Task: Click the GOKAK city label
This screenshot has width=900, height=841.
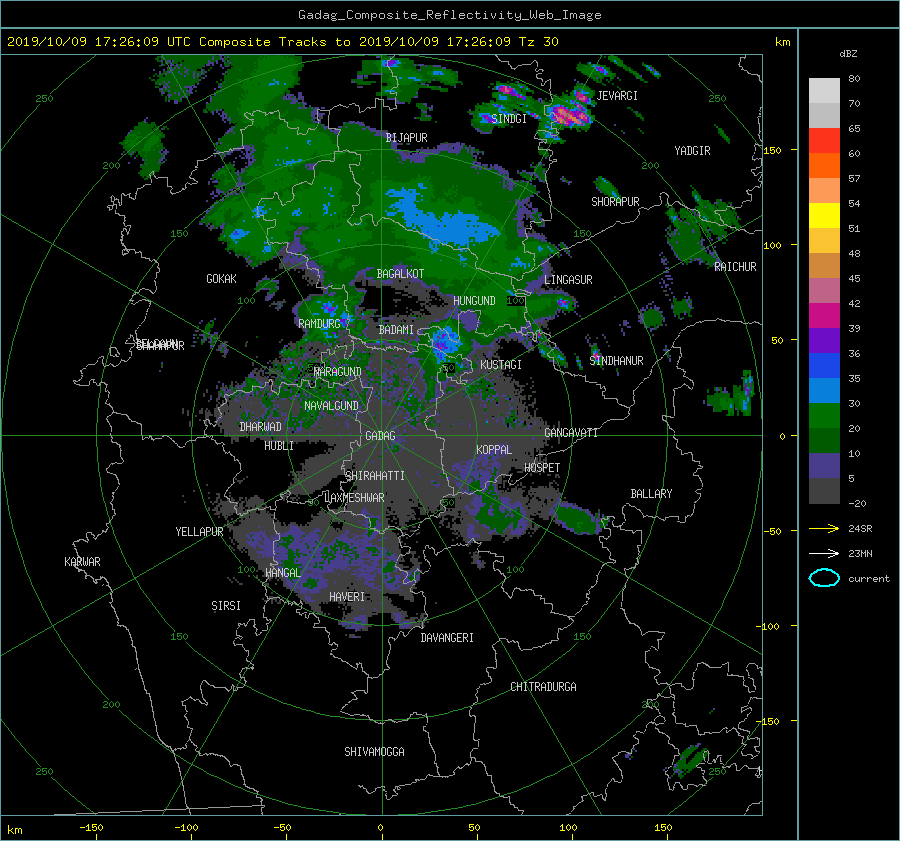Action: click(x=221, y=278)
